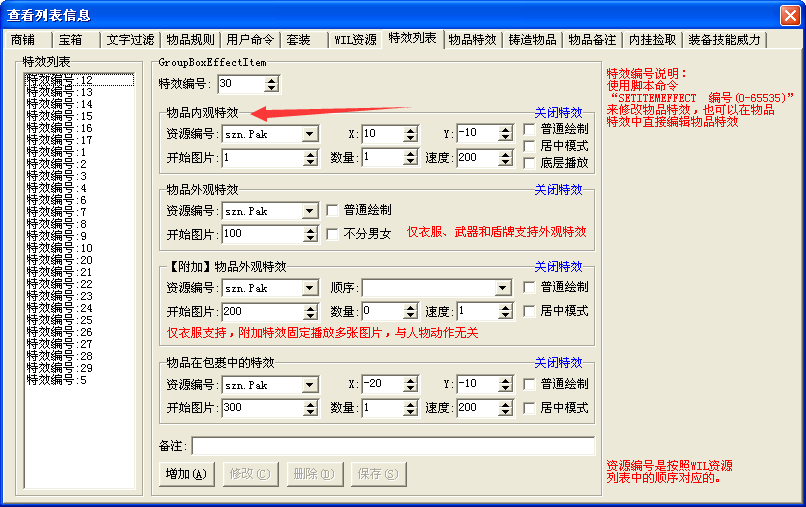
Task: Click 速度 spinner in 物品内观特效
Action: tap(506, 157)
